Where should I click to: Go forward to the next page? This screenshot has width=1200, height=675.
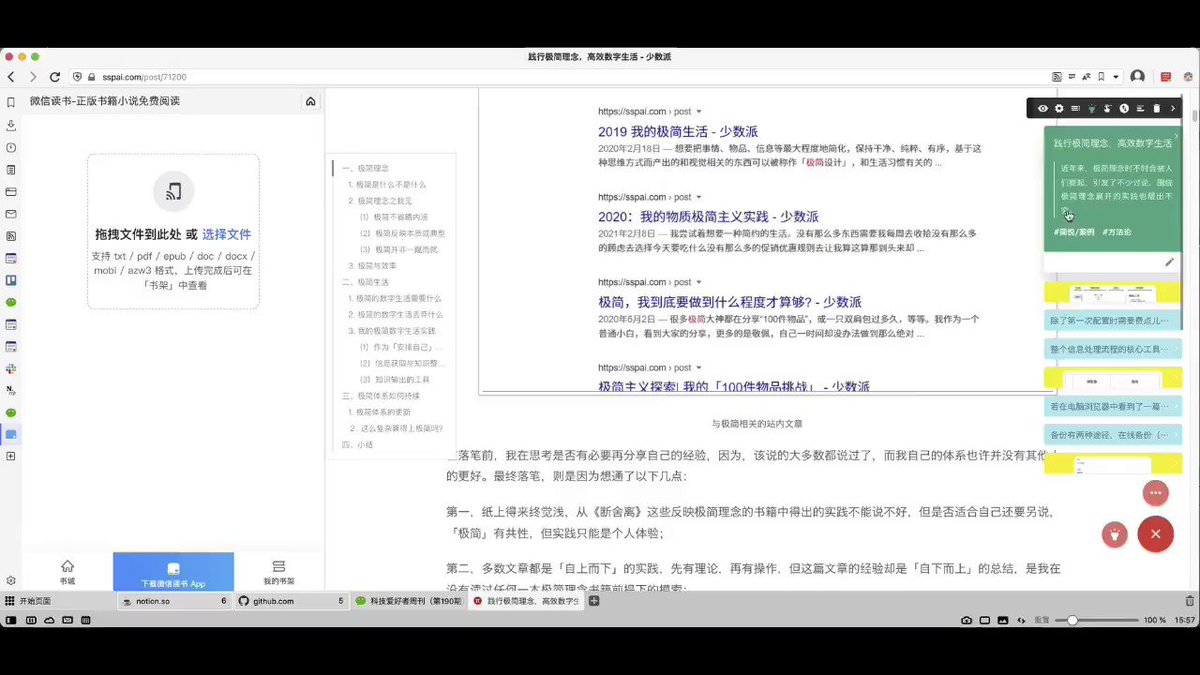point(32,76)
